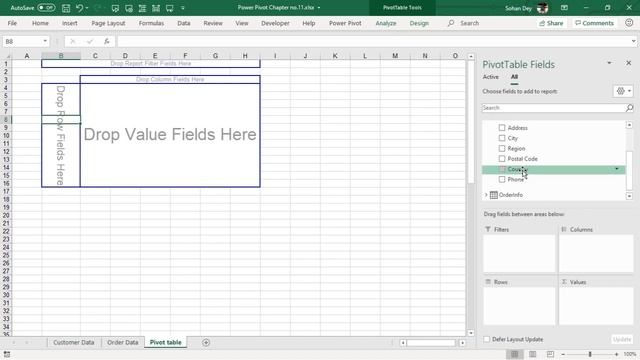This screenshot has width=640, height=360.
Task: Toggle AutoSave switch
Action: pyautogui.click(x=46, y=8)
